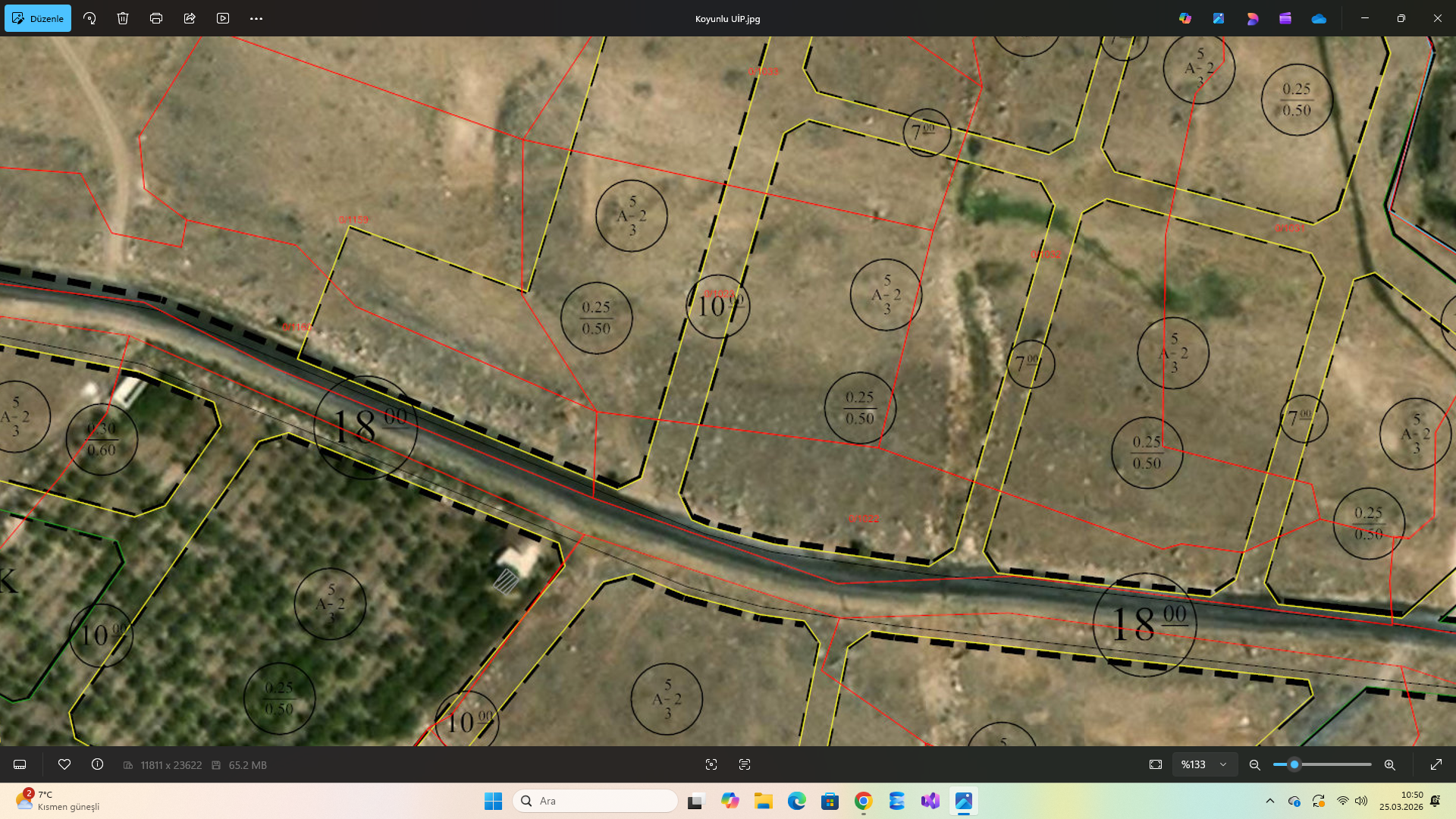
Task: Expand the %133 zoom level dropdown
Action: coord(1223,764)
